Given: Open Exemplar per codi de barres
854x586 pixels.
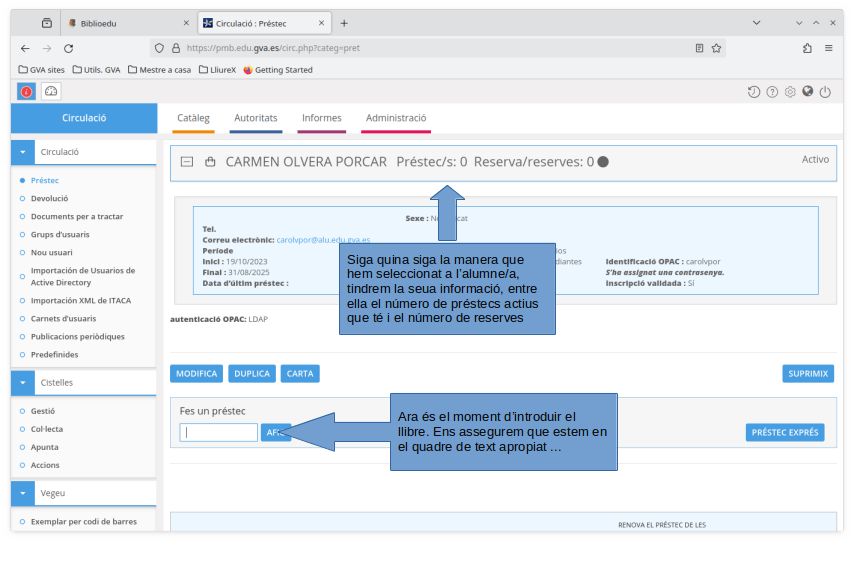Looking at the screenshot, I should pos(84,522).
